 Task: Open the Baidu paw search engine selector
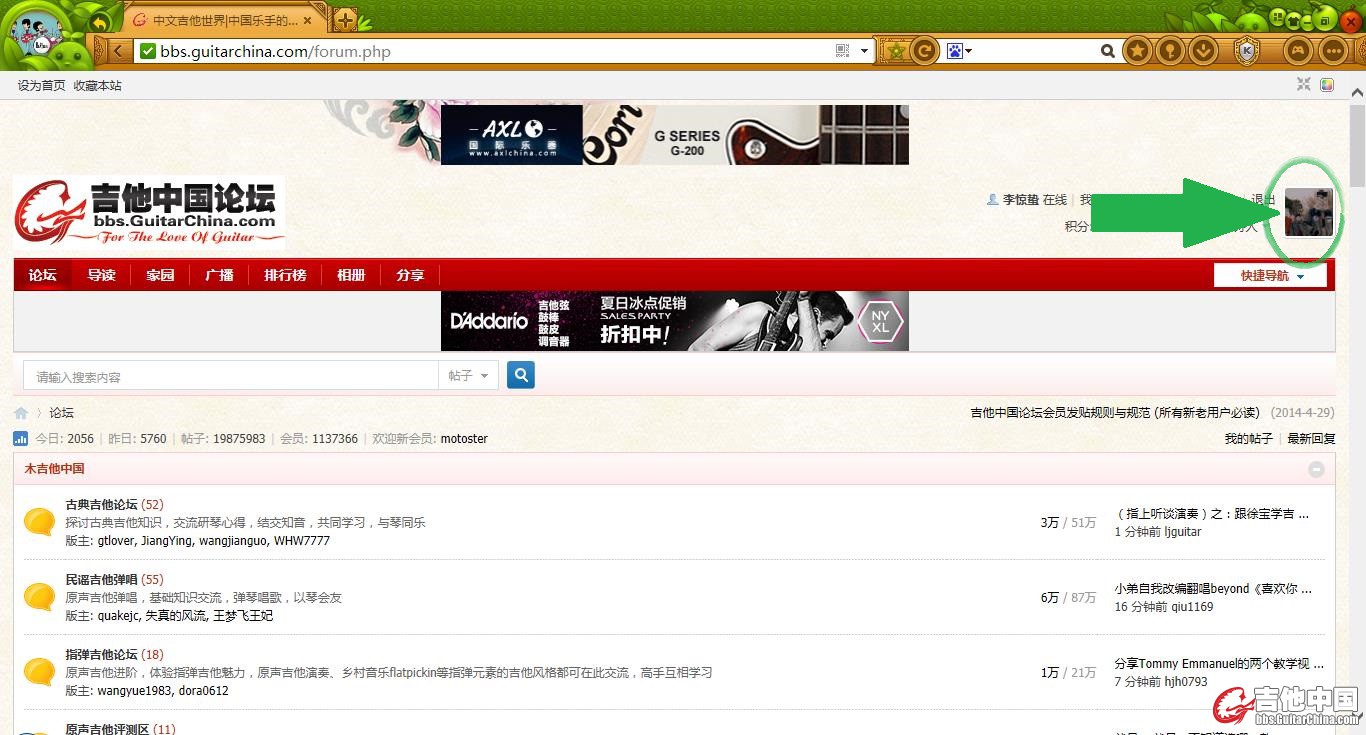(x=959, y=51)
